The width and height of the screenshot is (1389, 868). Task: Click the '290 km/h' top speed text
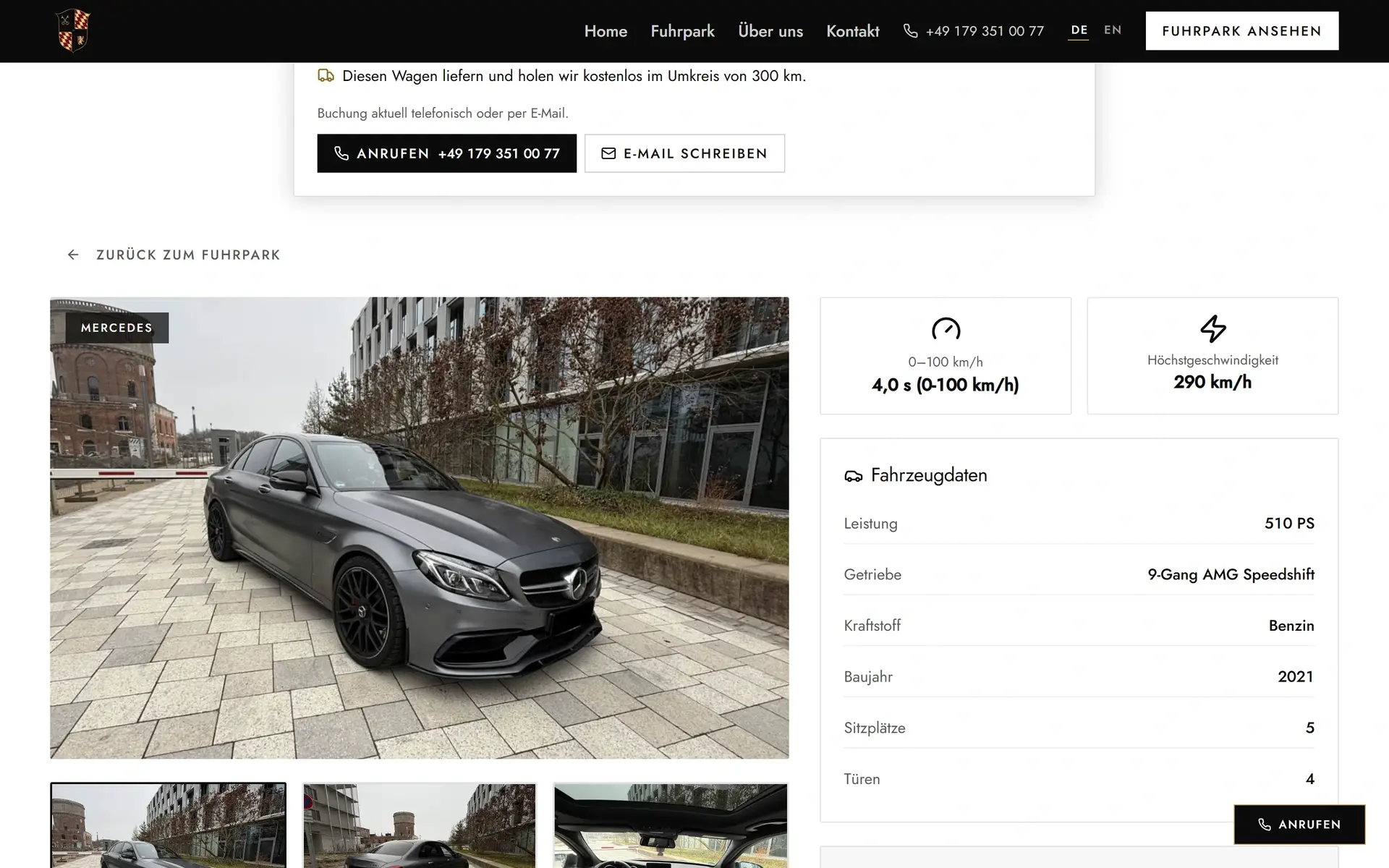pyautogui.click(x=1212, y=382)
